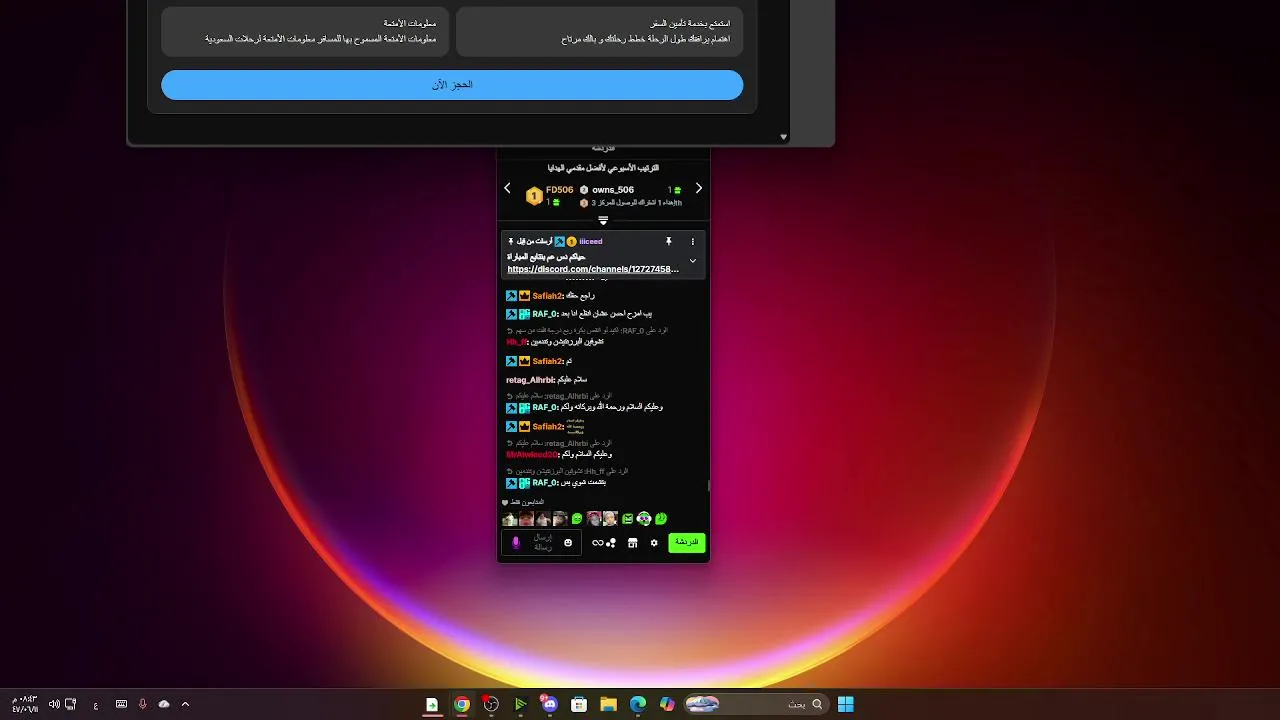Click the chat scrollbar thumb
The width and height of the screenshot is (1280, 720).
pyautogui.click(x=708, y=486)
